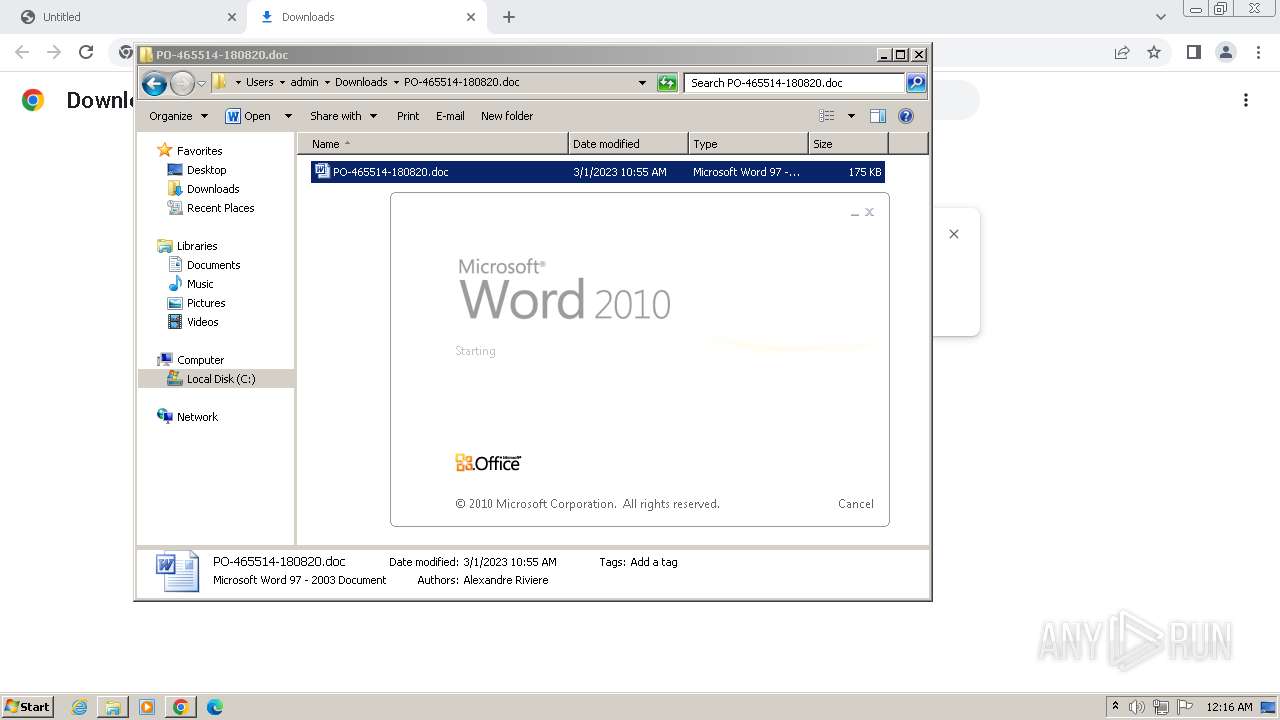Dismiss the Chrome download card
Image resolution: width=1280 pixels, height=720 pixels.
954,234
